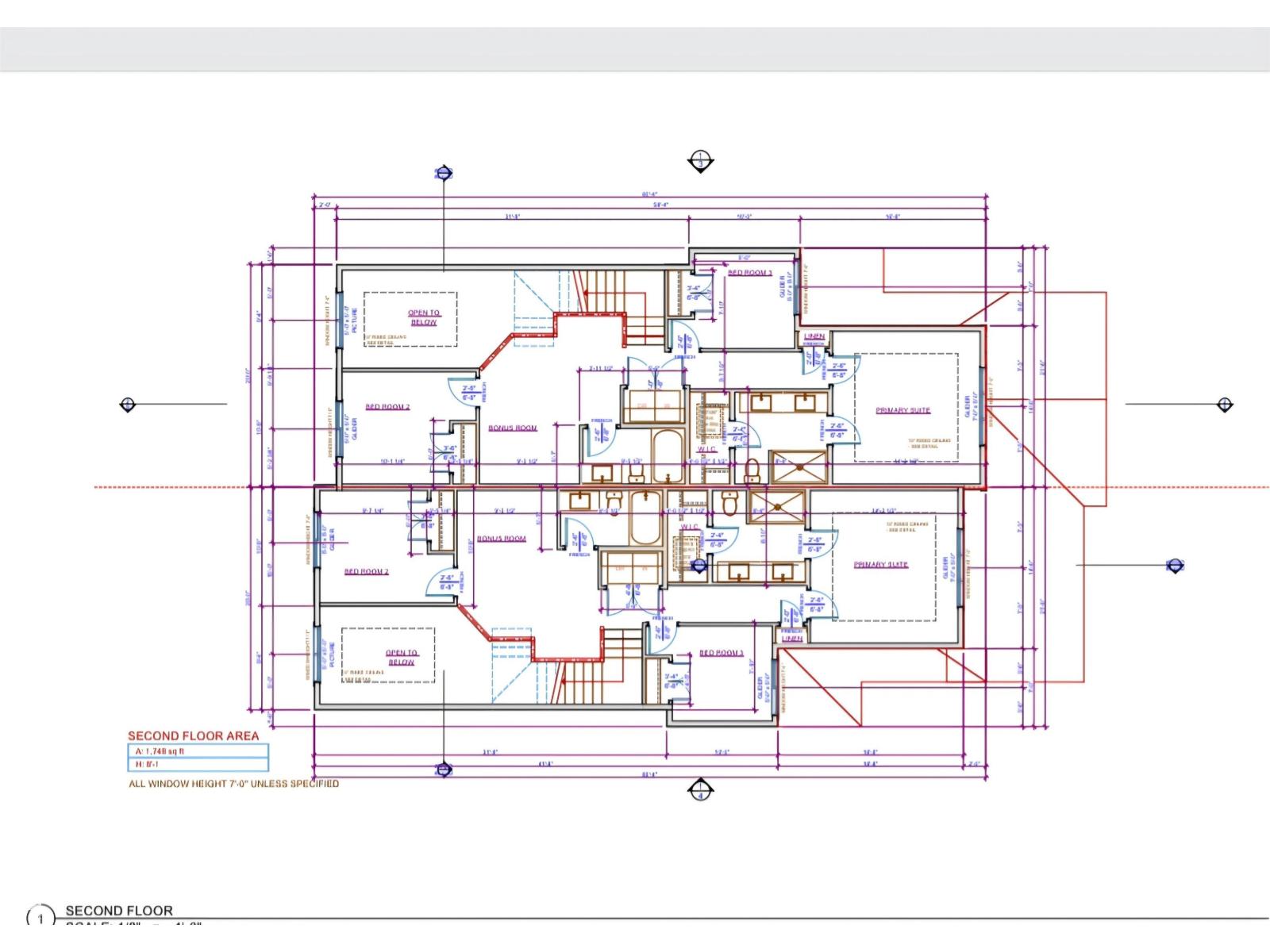Click the blue section marker at top left
1270x952 pixels.
coord(444,173)
